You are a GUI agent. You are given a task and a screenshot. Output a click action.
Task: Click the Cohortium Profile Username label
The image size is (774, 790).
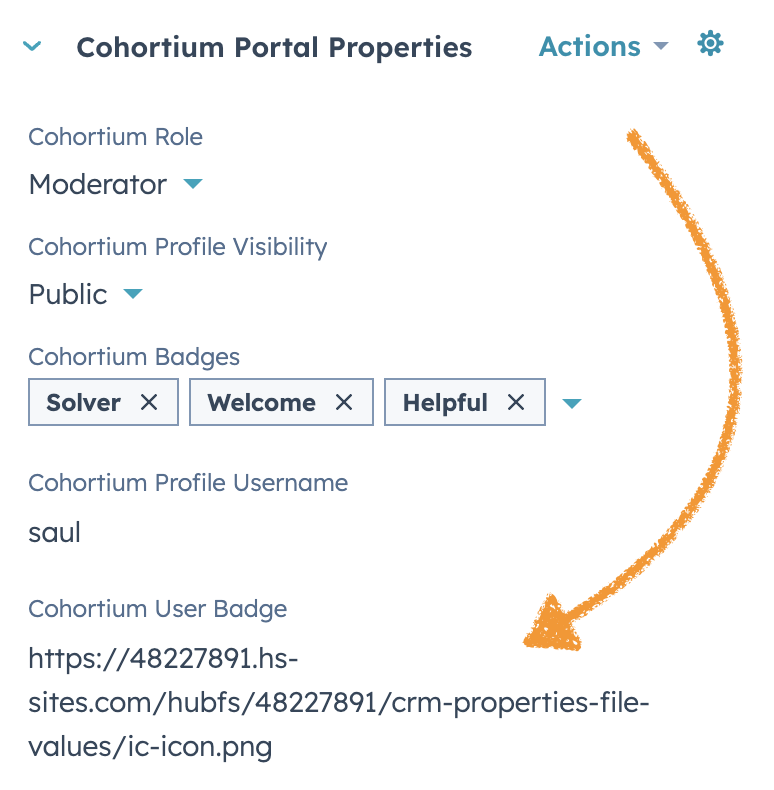188,483
